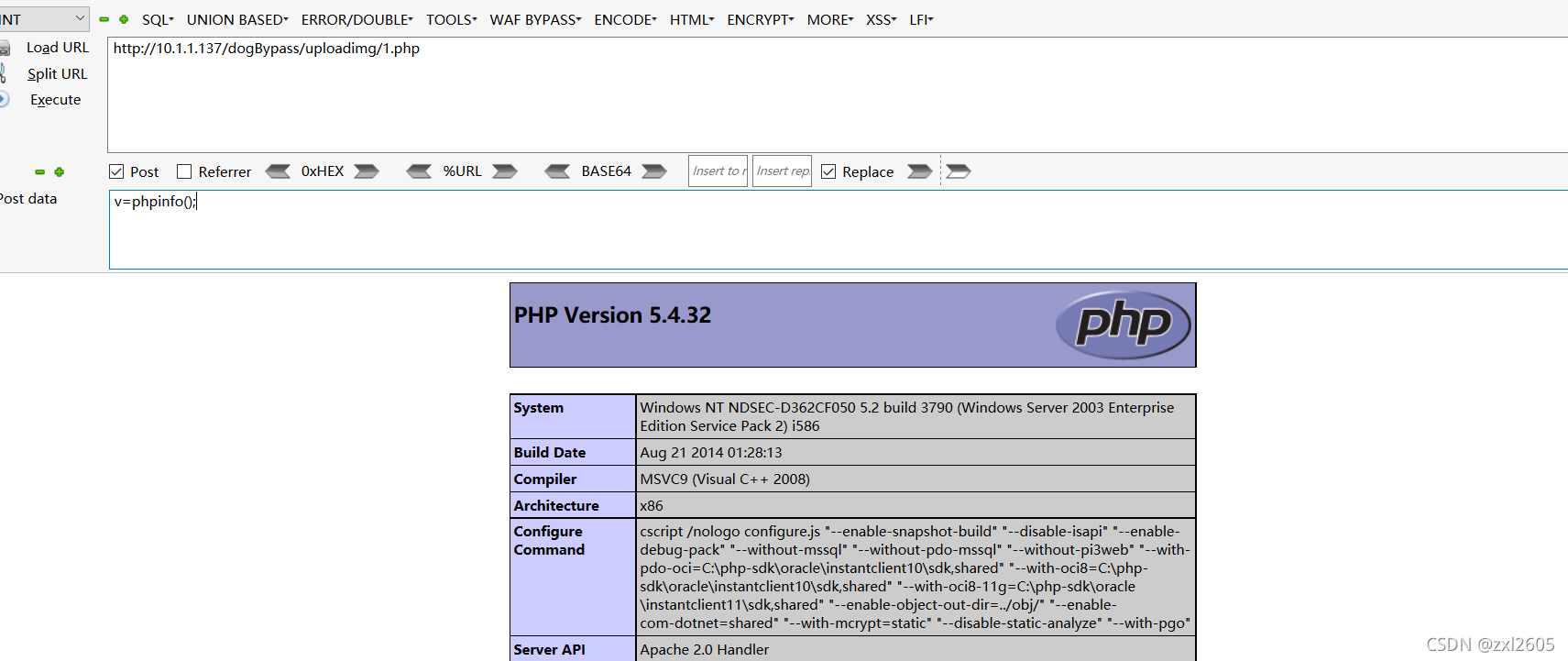
Task: Click the Split URL label
Action: coord(57,74)
